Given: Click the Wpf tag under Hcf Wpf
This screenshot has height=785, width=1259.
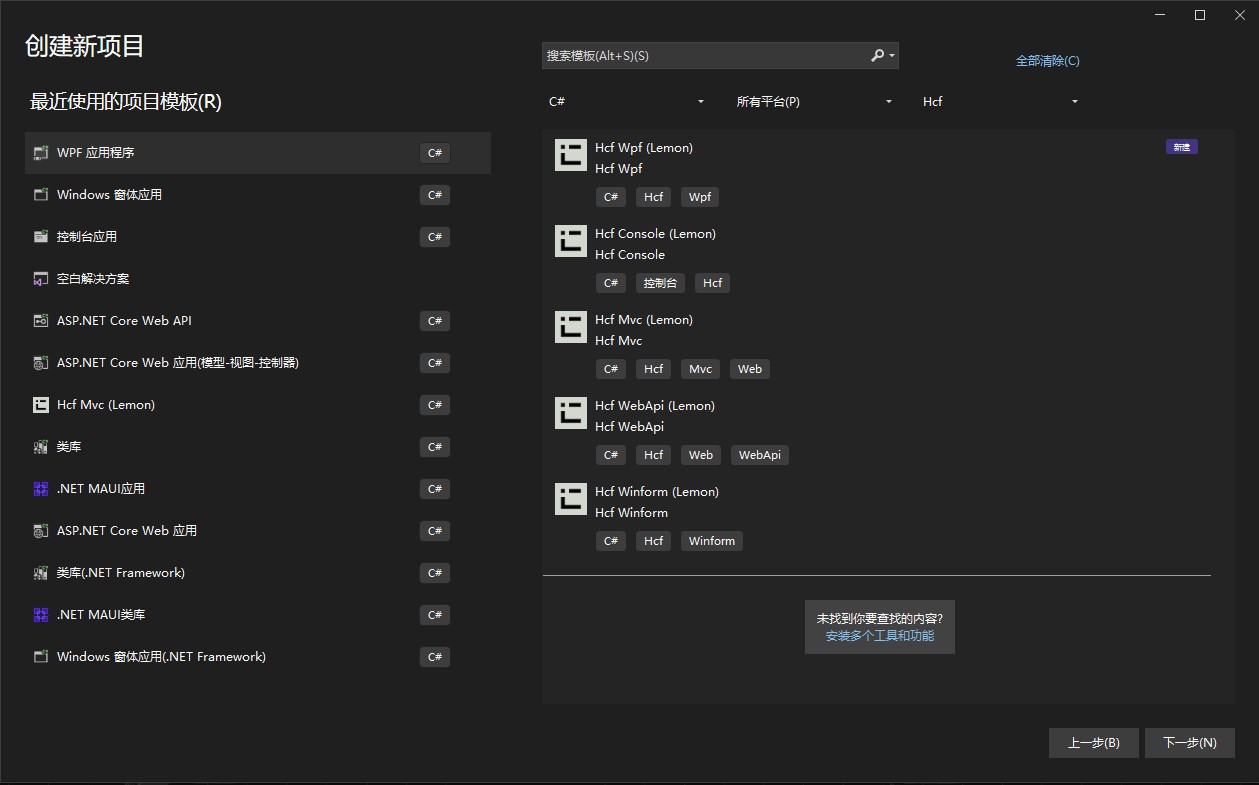Looking at the screenshot, I should [700, 197].
